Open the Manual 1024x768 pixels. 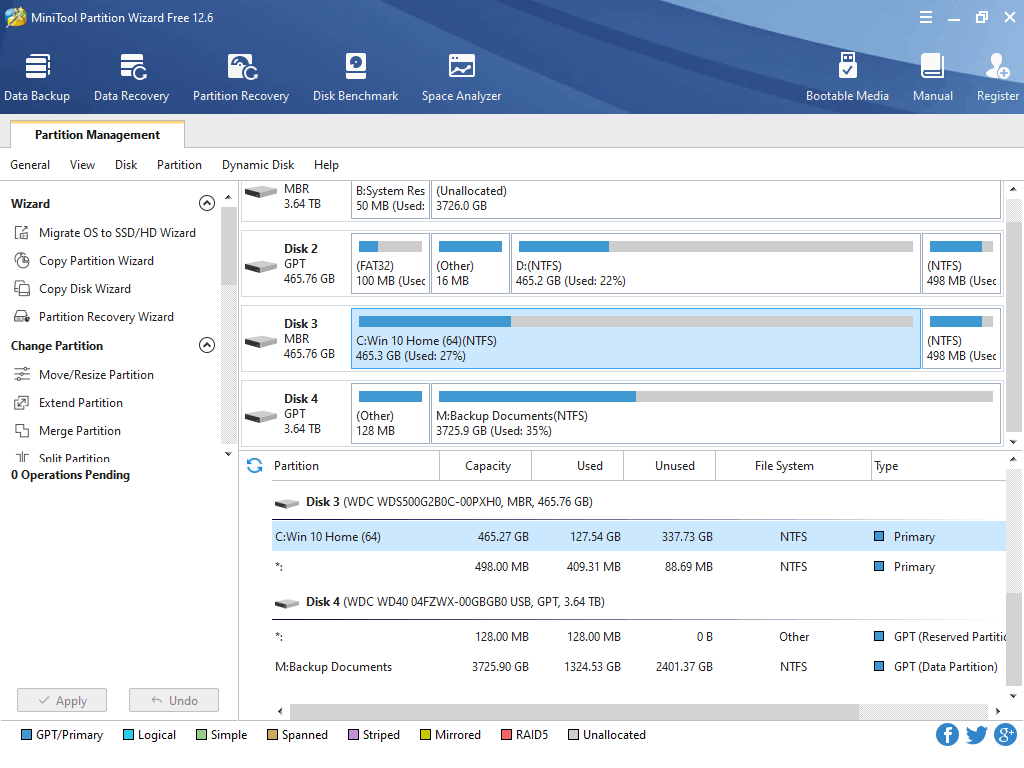tap(932, 78)
